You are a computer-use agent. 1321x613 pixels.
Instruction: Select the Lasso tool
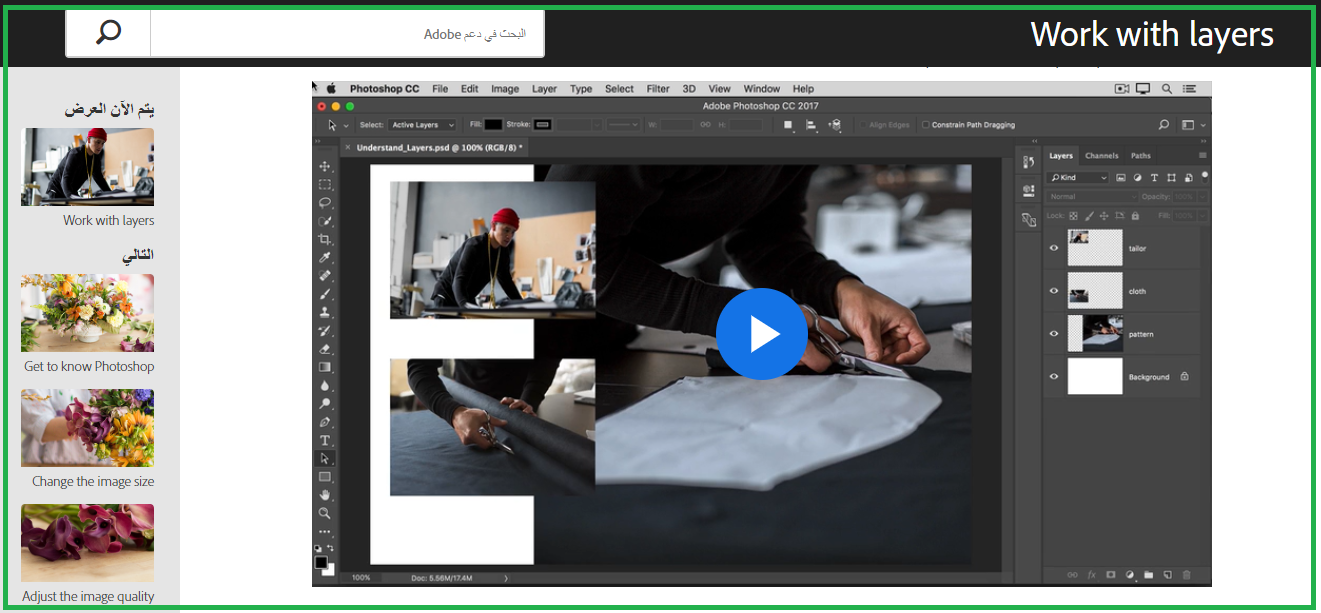click(x=324, y=203)
